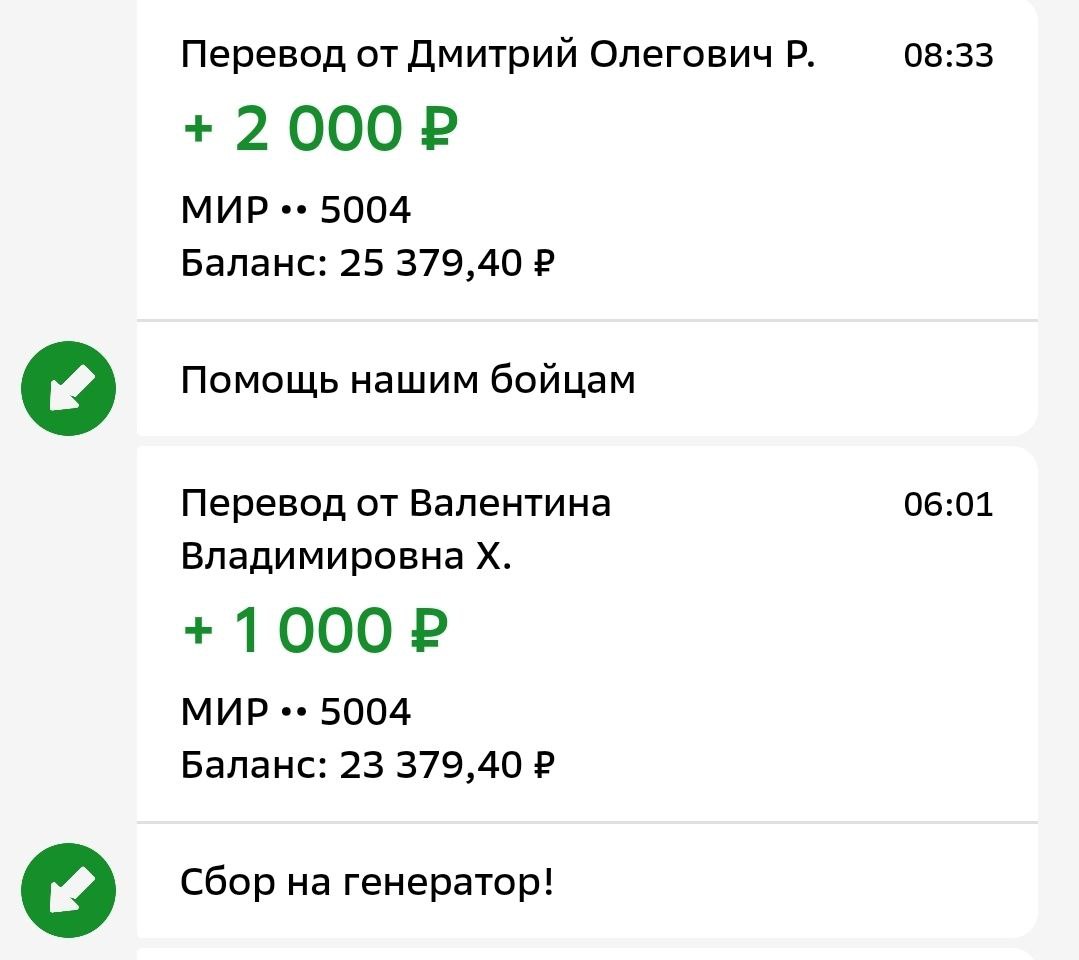Tap the green plus sign before 2 000
The width and height of the screenshot is (1079, 960).
click(x=198, y=129)
